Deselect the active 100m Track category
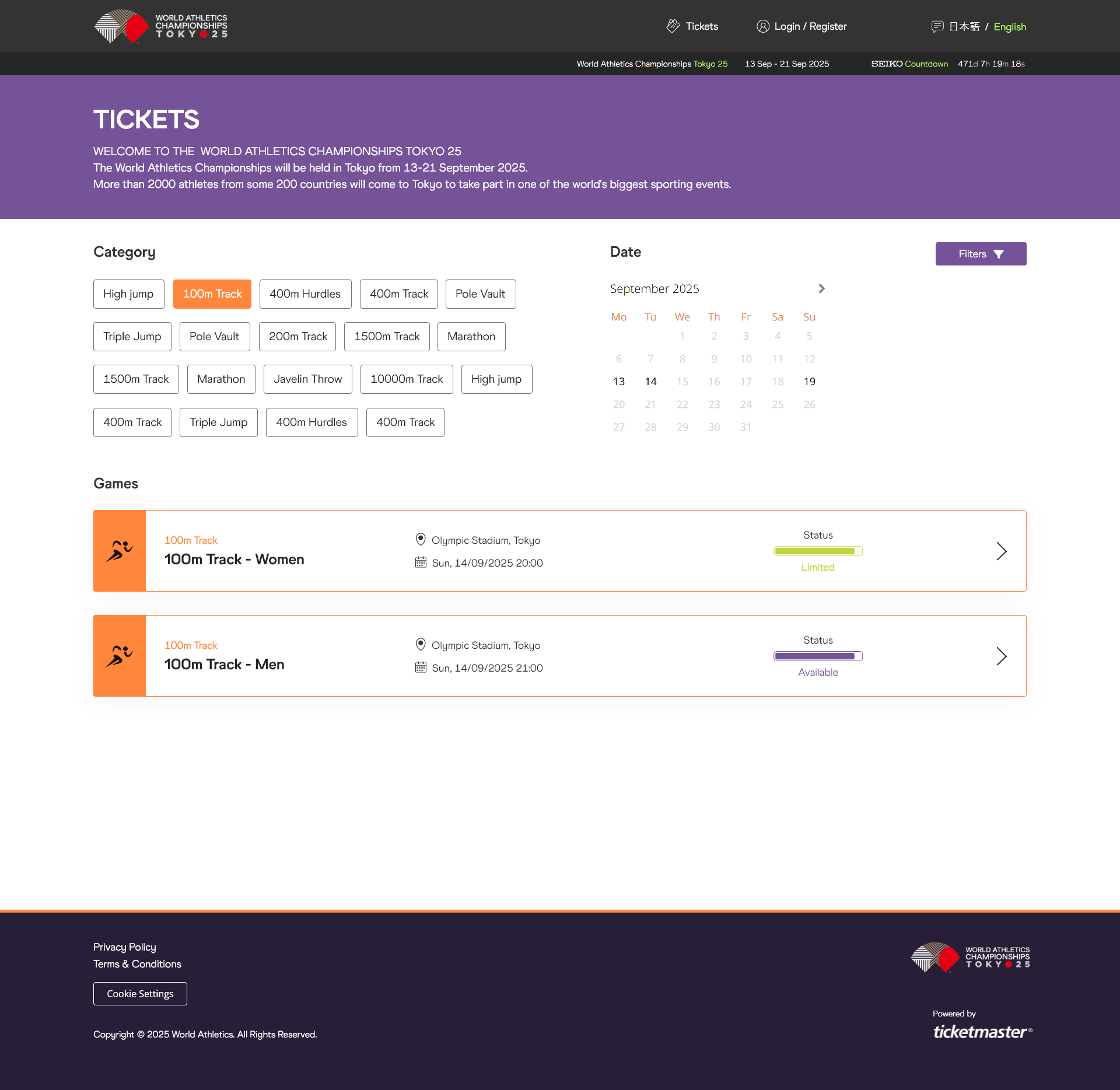This screenshot has width=1120, height=1090. pyautogui.click(x=212, y=294)
